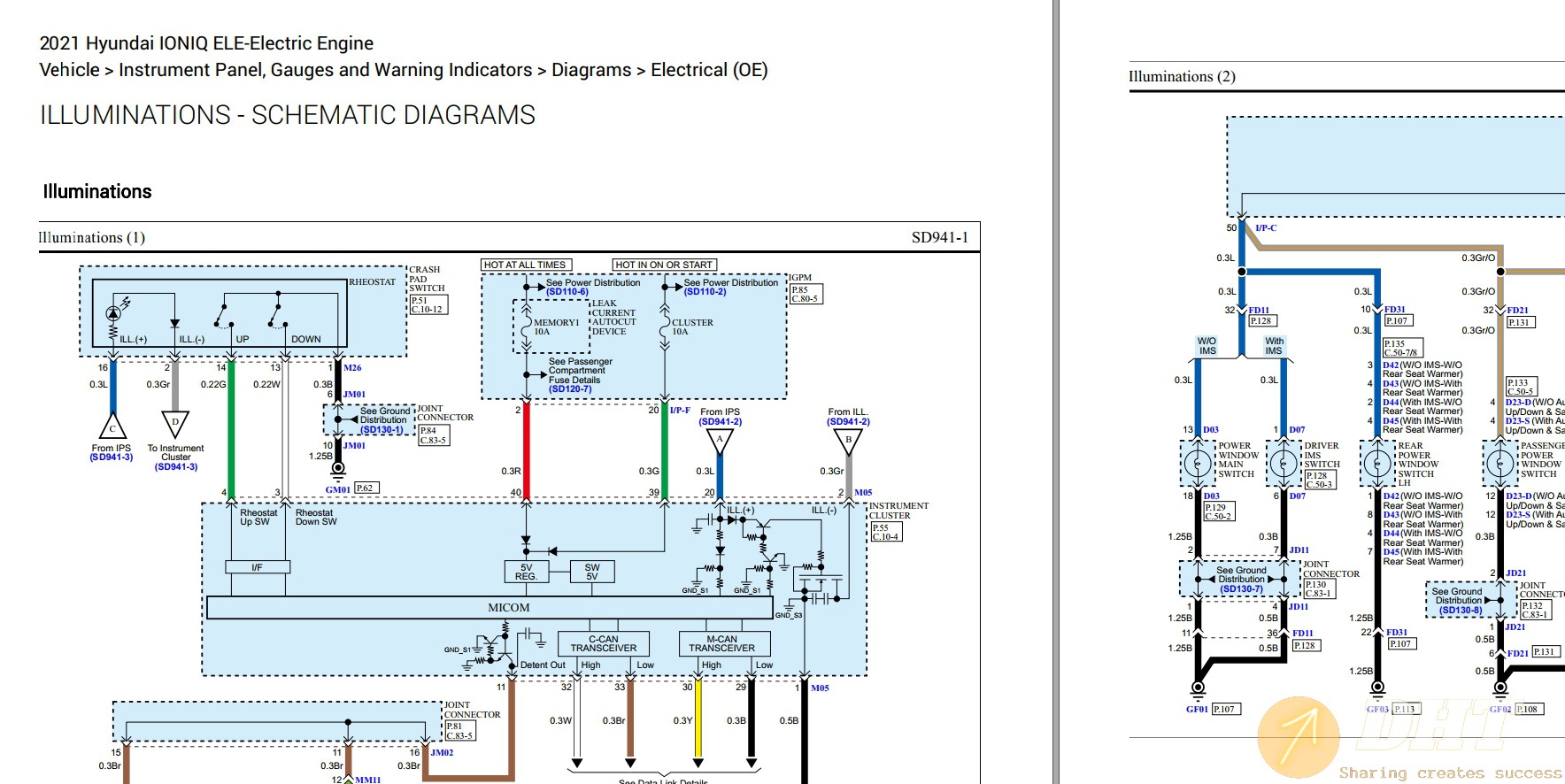Select the I/P-C connector label

1266,228
